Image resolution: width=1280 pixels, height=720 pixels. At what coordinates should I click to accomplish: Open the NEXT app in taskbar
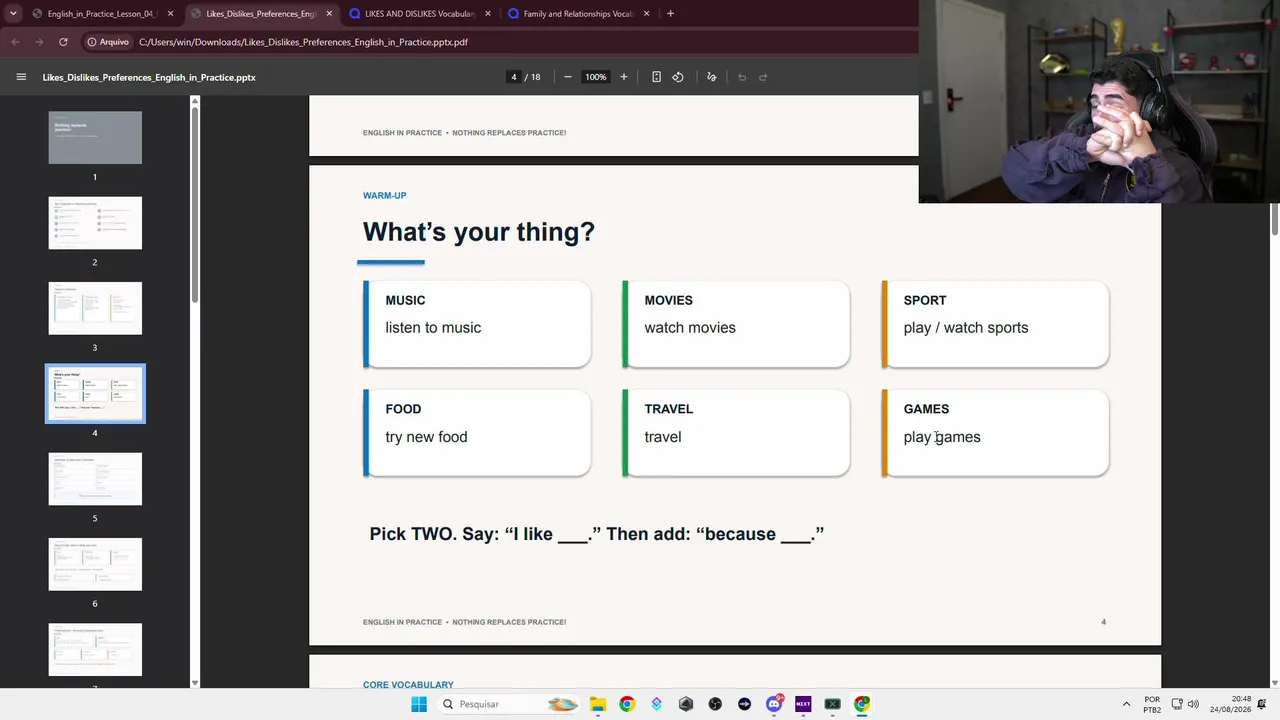803,704
